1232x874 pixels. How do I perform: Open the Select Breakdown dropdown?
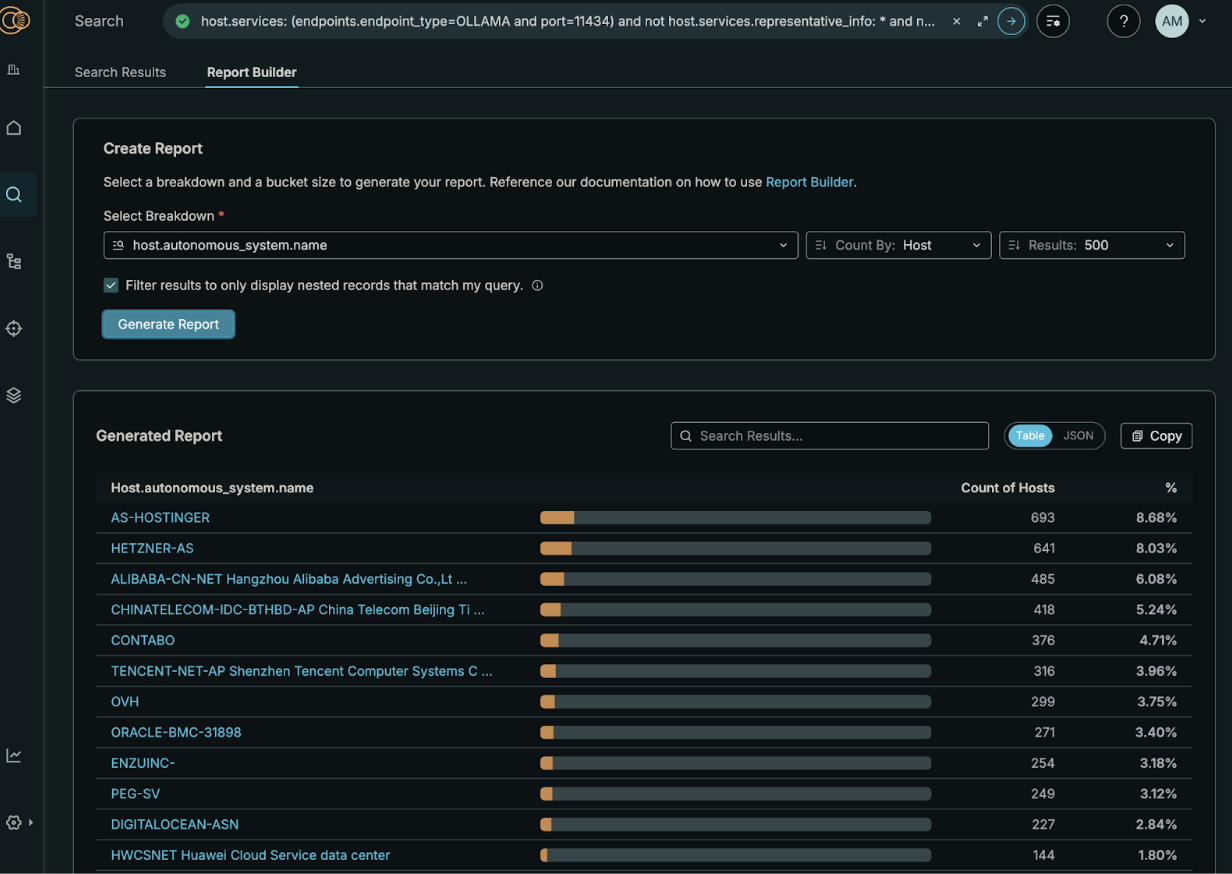pos(449,245)
